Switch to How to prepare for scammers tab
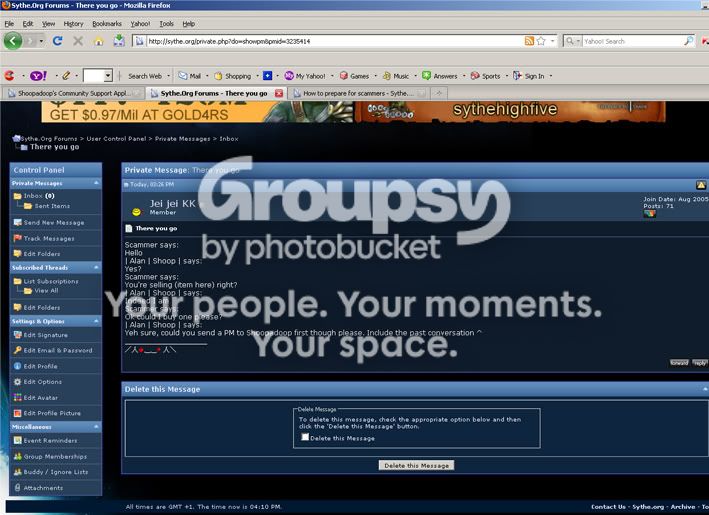This screenshot has width=709, height=515. point(357,93)
